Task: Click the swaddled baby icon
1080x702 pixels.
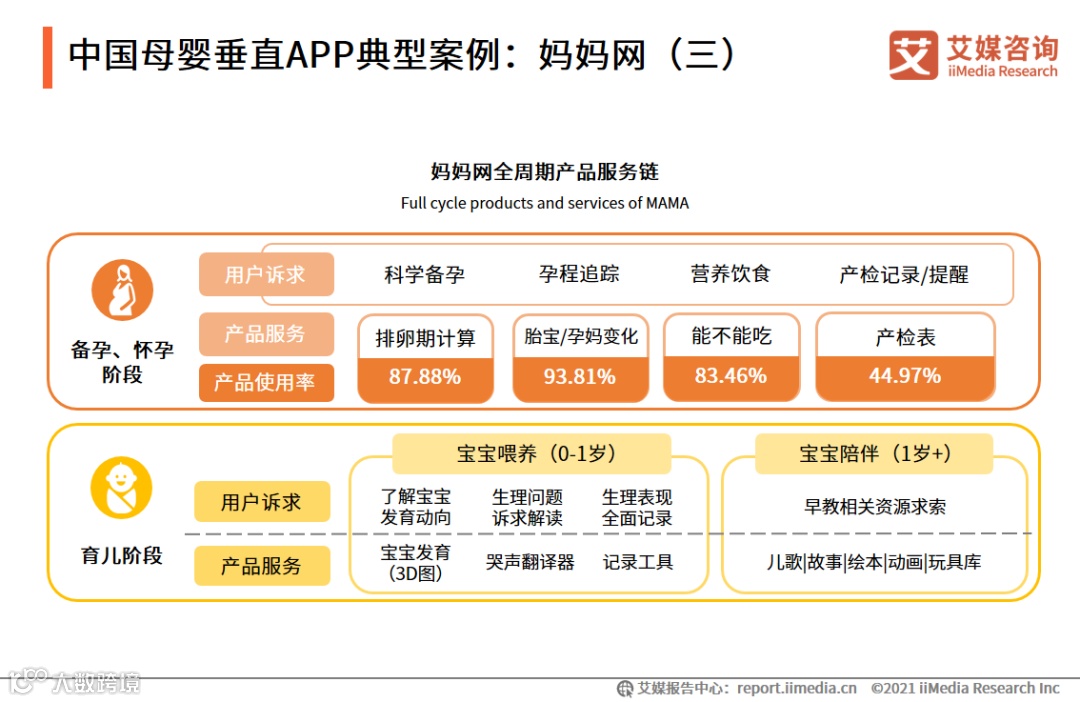Action: [x=121, y=487]
